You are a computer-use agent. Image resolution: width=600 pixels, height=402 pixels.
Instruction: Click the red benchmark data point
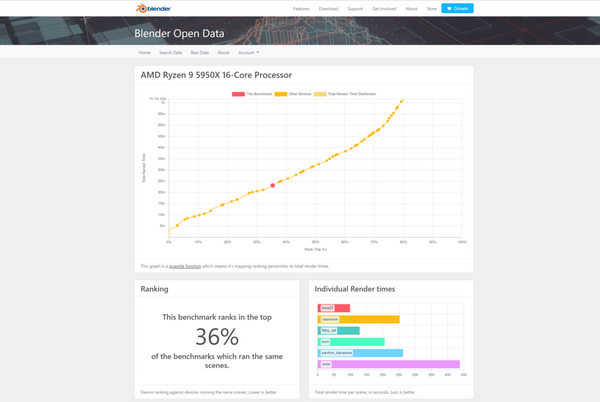tap(273, 185)
